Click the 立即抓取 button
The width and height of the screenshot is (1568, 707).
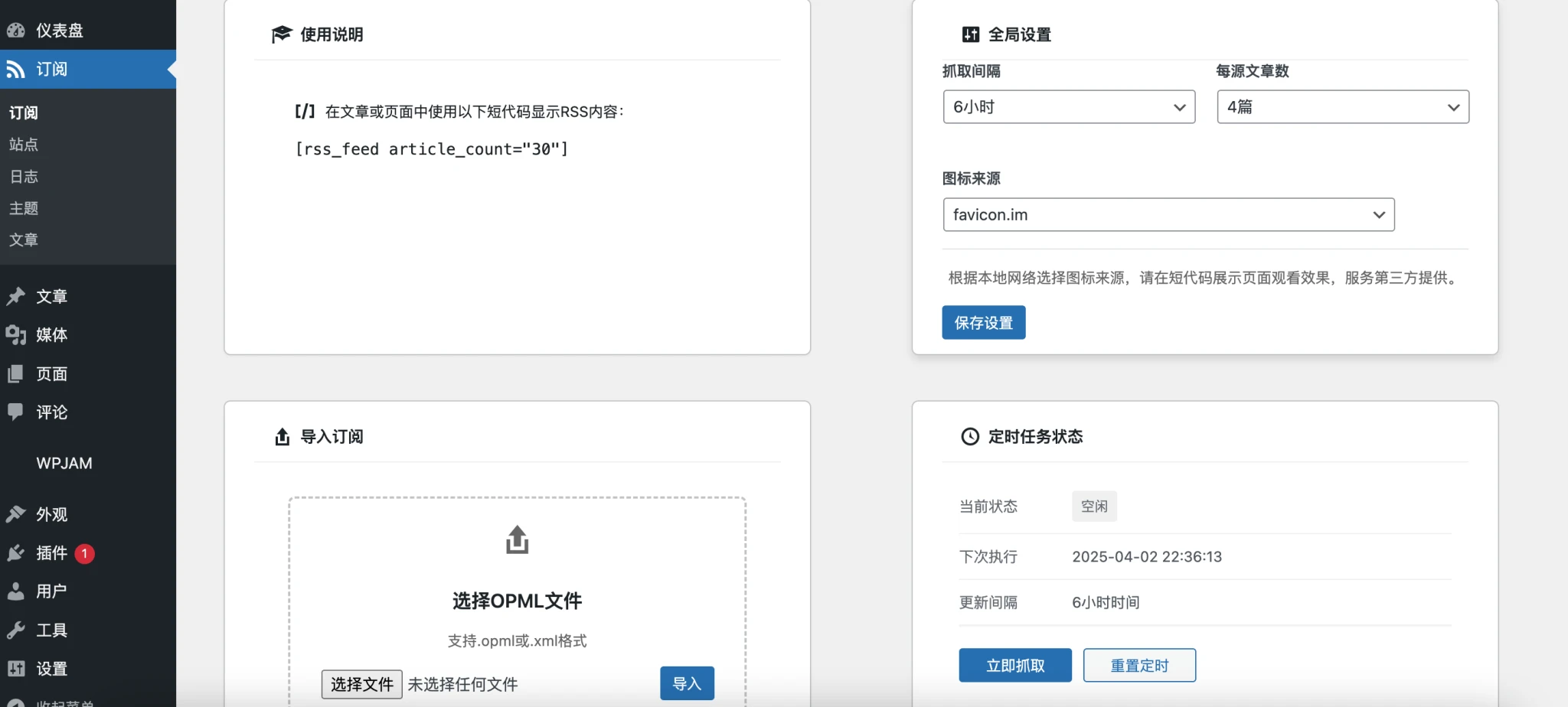point(1015,666)
